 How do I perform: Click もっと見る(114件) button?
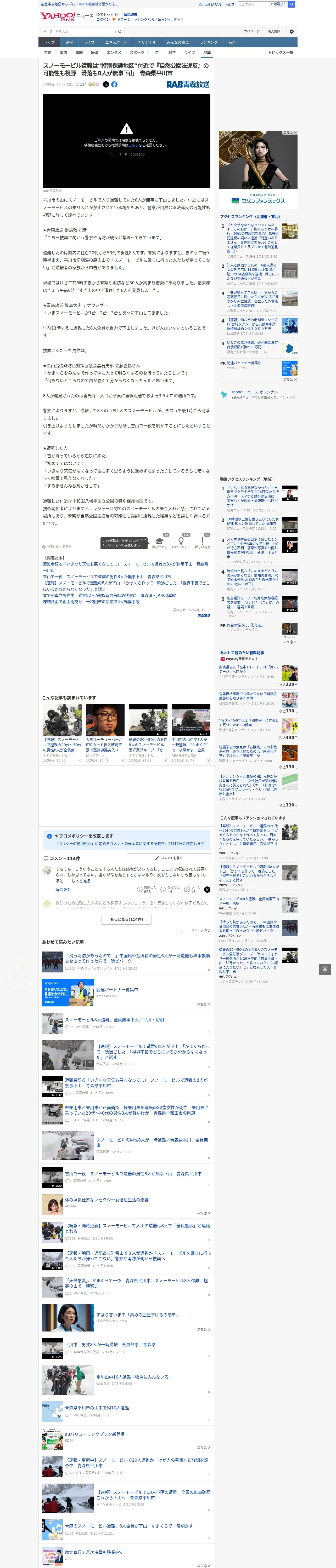point(127,919)
